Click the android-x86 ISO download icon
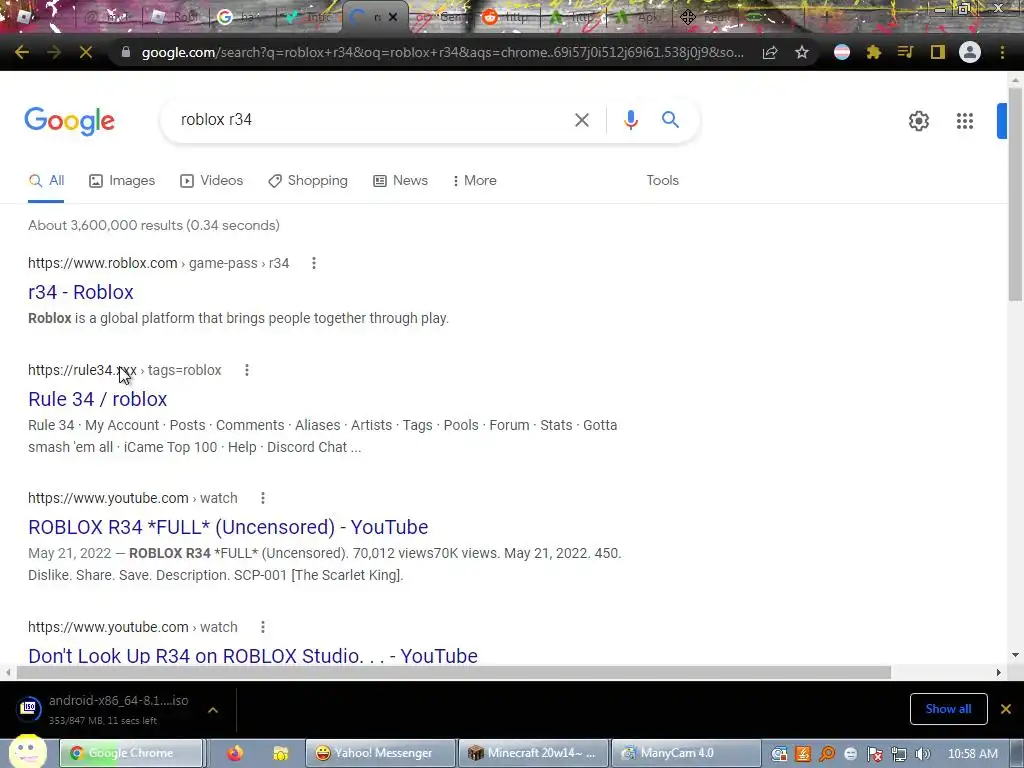Image resolution: width=1024 pixels, height=768 pixels. 29,708
